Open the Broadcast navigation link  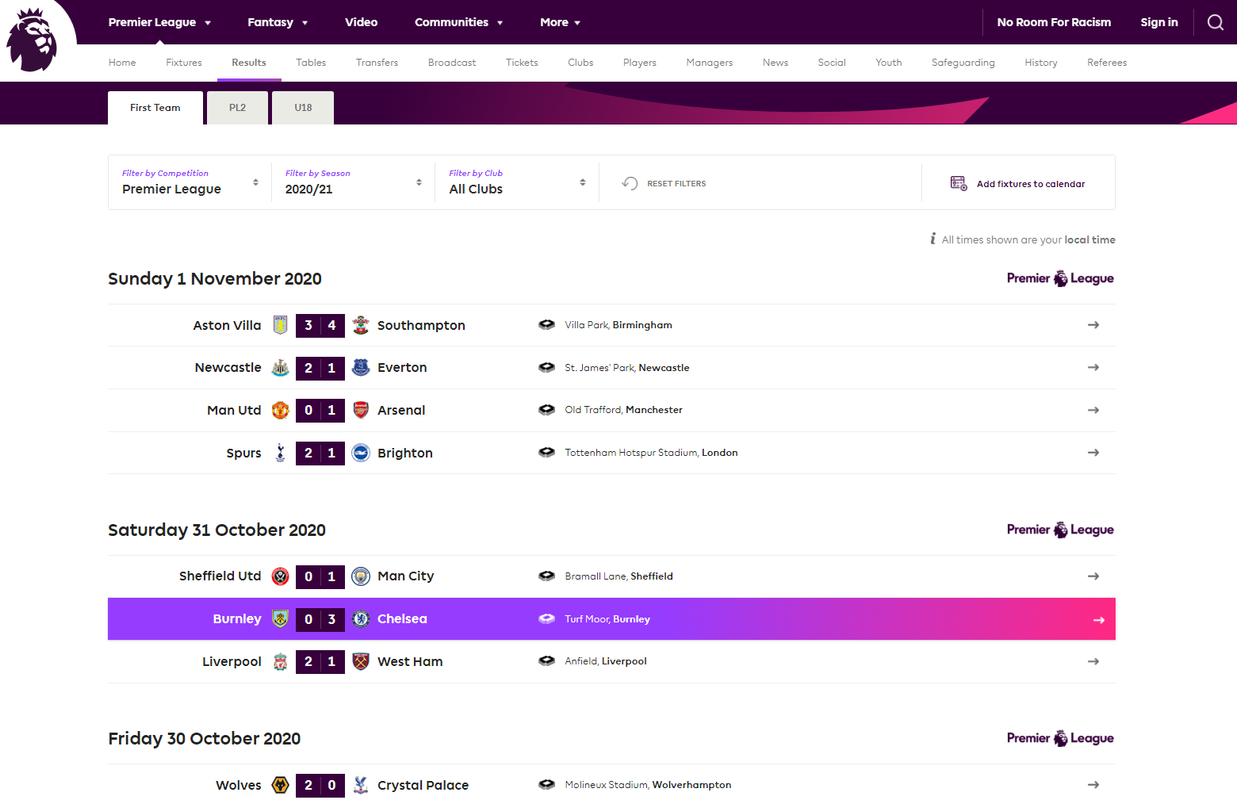click(452, 62)
